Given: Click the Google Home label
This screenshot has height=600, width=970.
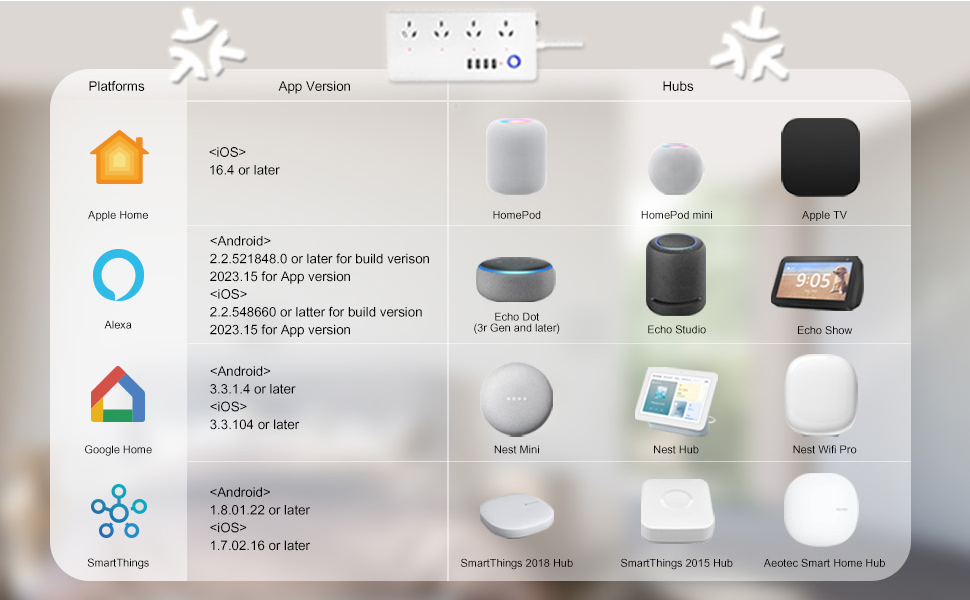Looking at the screenshot, I should (x=118, y=449).
